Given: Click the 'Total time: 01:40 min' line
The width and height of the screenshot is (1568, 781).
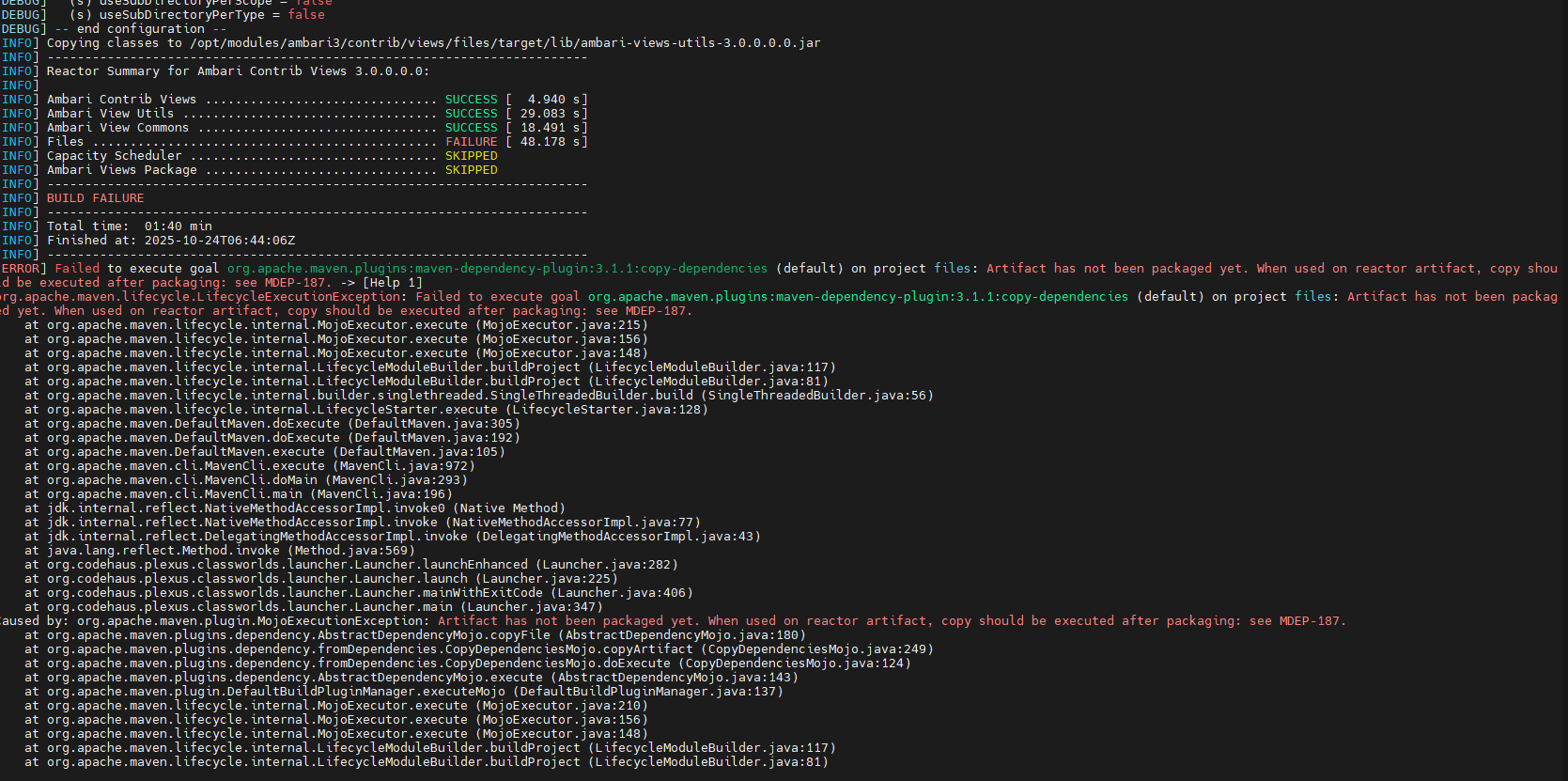Looking at the screenshot, I should 129,226.
